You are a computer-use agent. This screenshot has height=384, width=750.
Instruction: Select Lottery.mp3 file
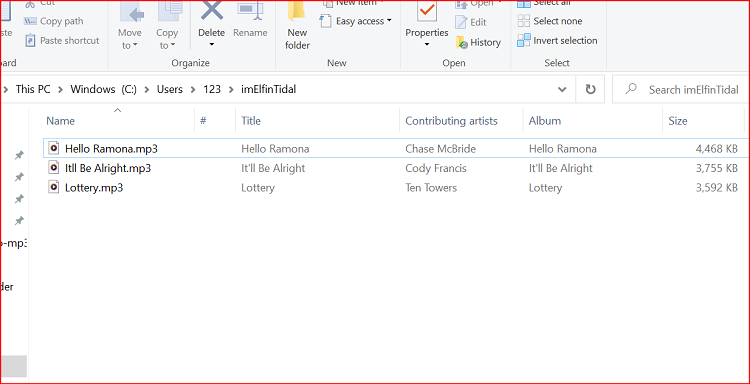[x=94, y=188]
